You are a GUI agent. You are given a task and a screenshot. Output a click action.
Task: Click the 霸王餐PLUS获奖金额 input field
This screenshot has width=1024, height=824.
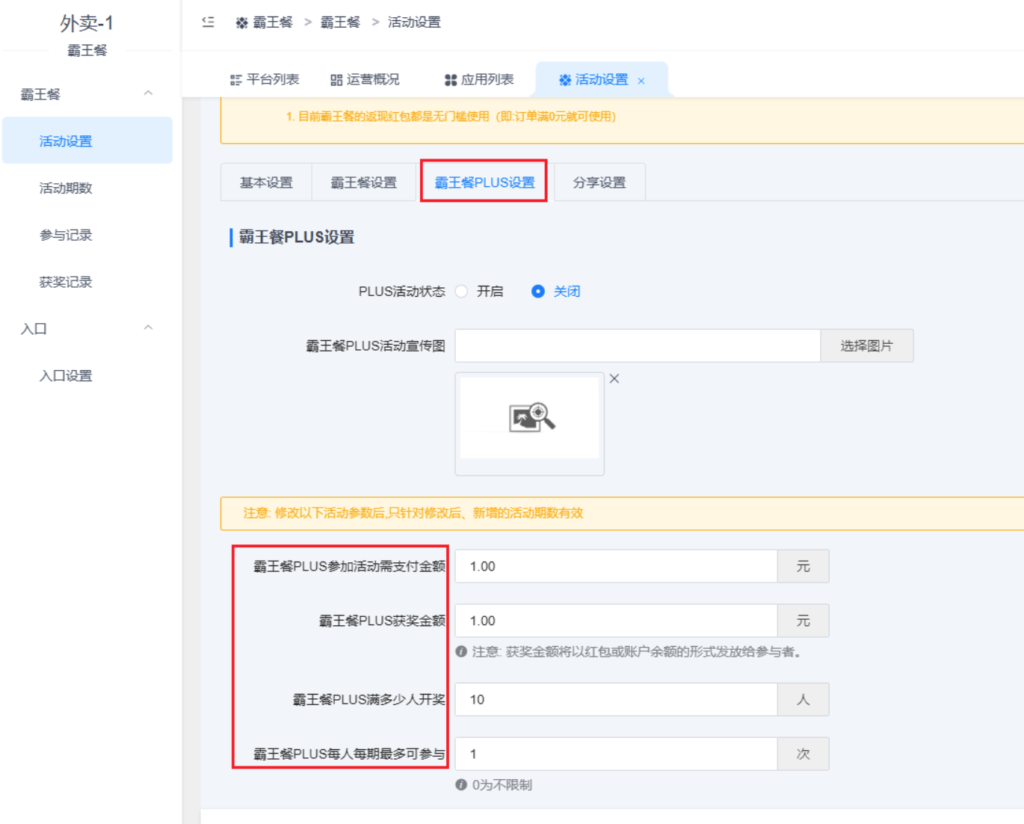[x=614, y=620]
